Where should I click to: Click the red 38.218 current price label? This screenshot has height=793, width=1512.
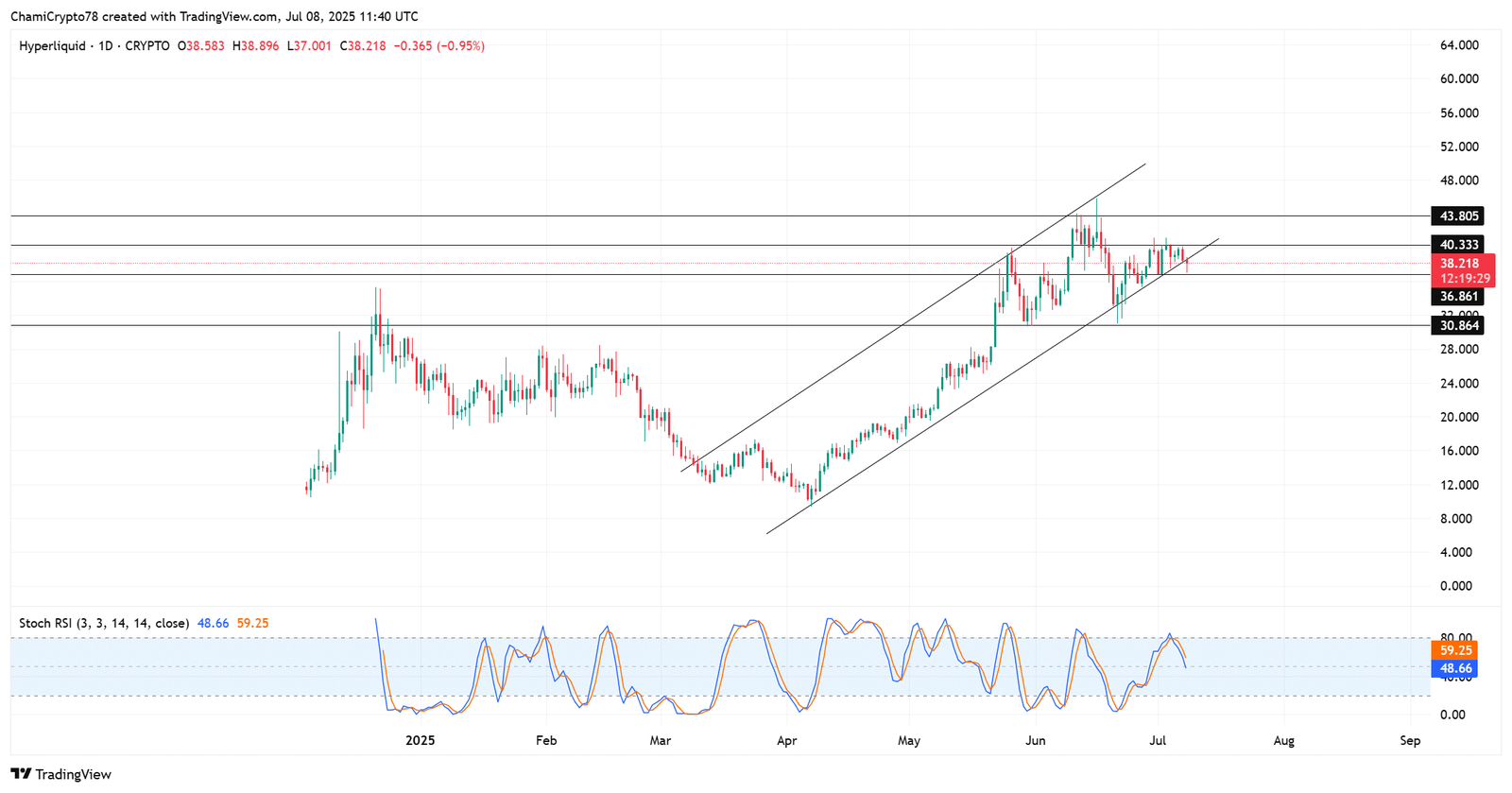1459,264
